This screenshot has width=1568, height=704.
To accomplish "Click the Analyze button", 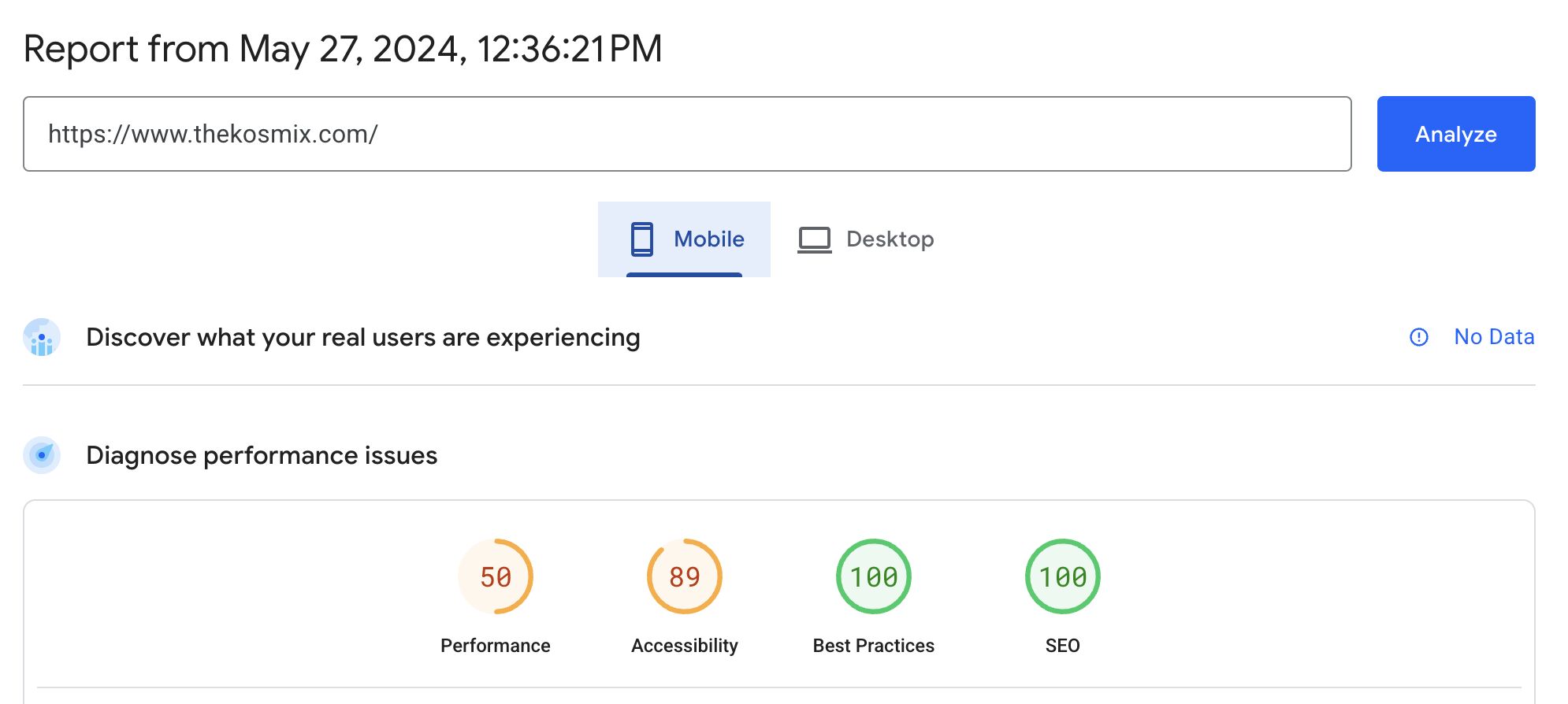I will tap(1455, 134).
